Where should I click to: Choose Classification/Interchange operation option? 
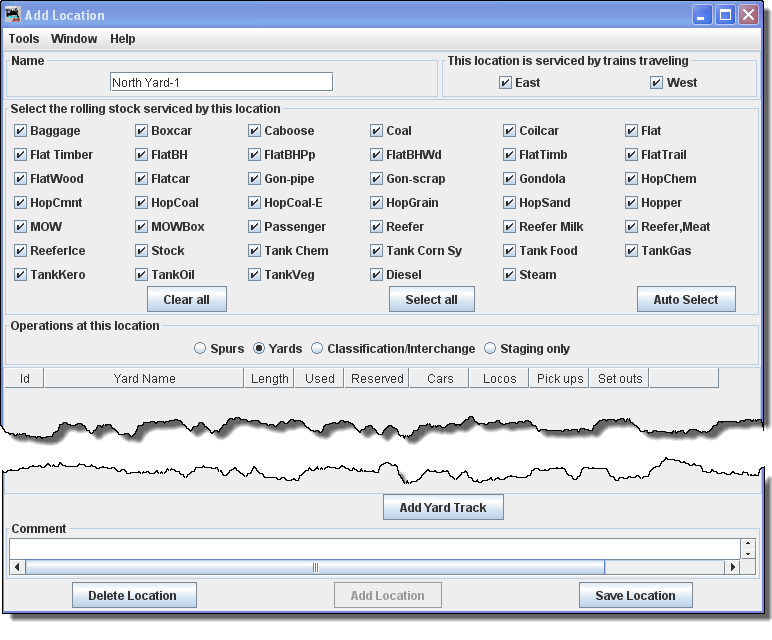pyautogui.click(x=317, y=349)
